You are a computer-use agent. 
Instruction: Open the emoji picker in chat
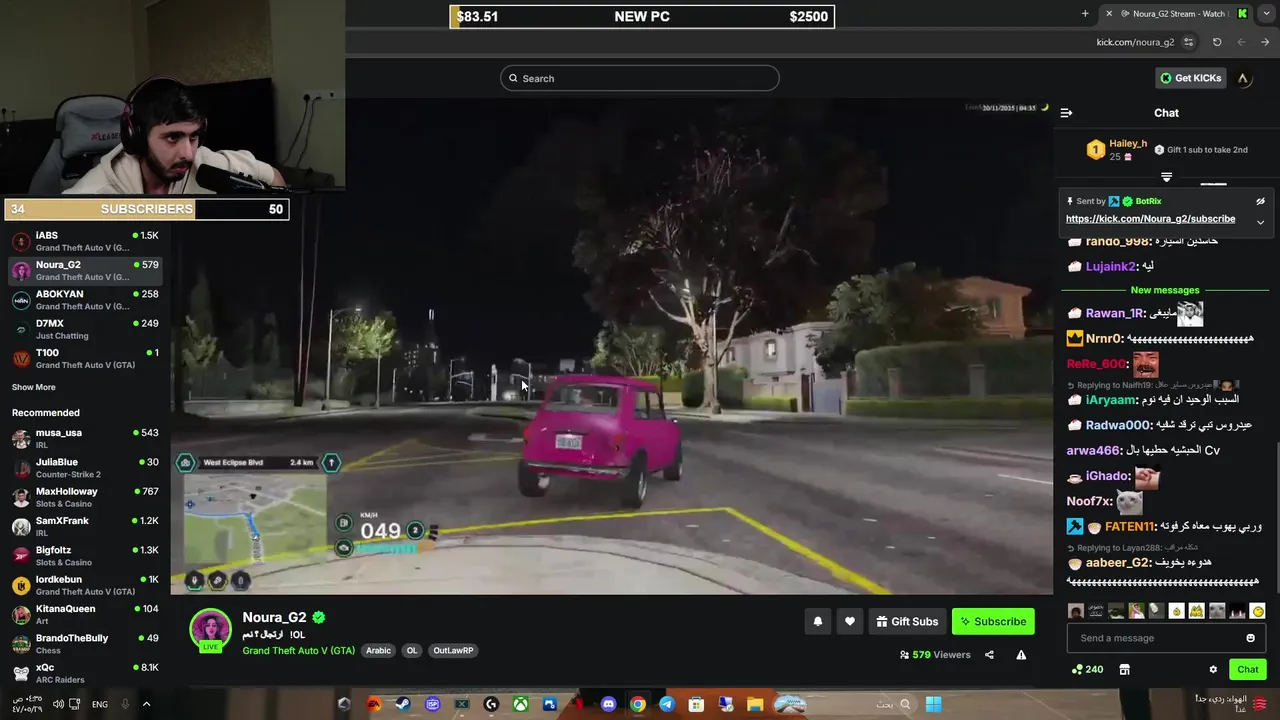1250,638
